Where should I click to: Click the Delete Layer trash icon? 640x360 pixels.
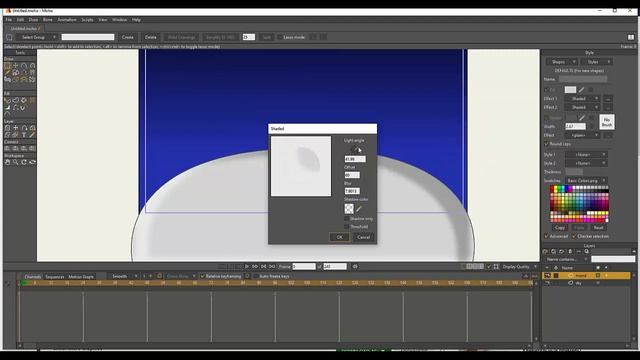570,251
